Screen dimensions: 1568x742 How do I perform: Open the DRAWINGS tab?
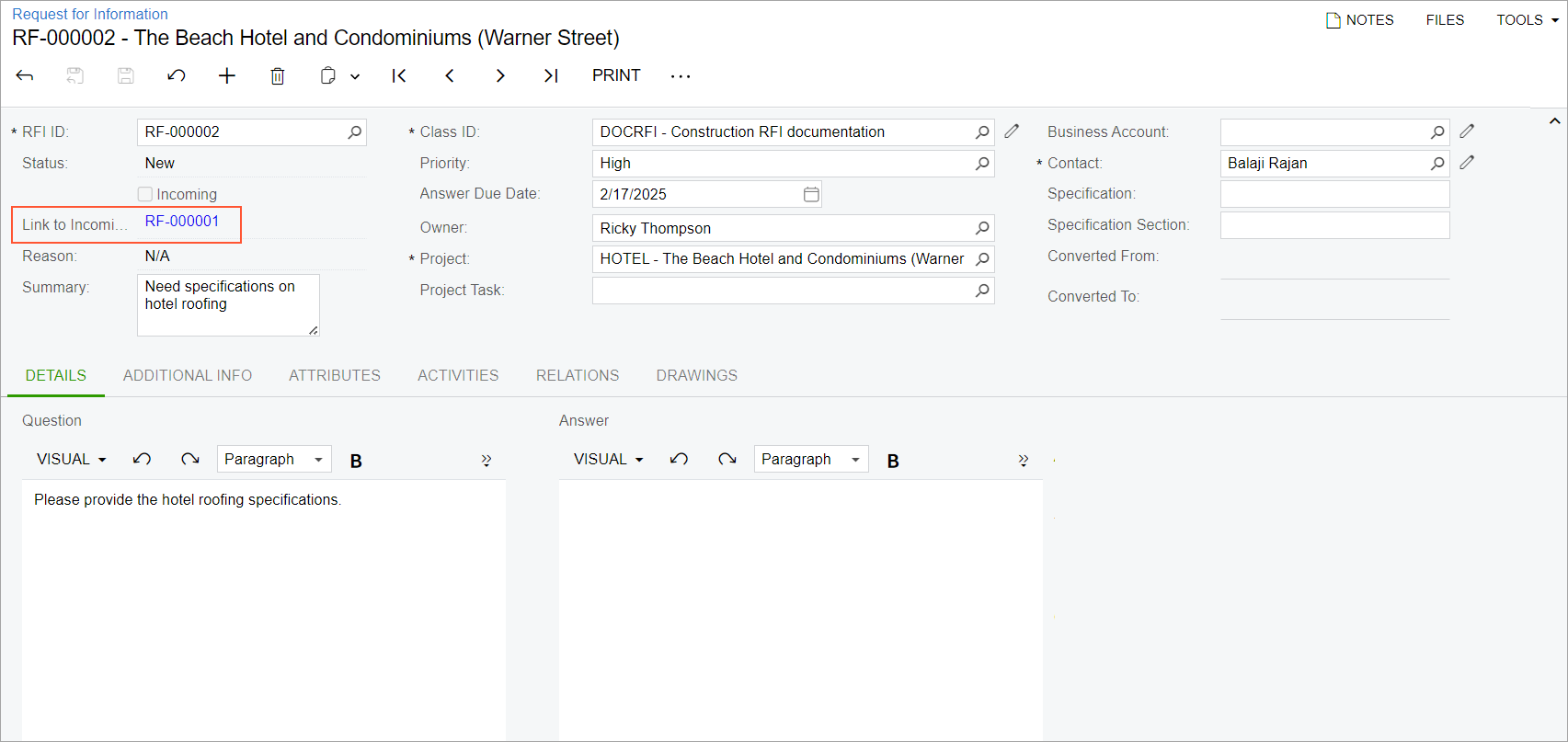[x=696, y=375]
